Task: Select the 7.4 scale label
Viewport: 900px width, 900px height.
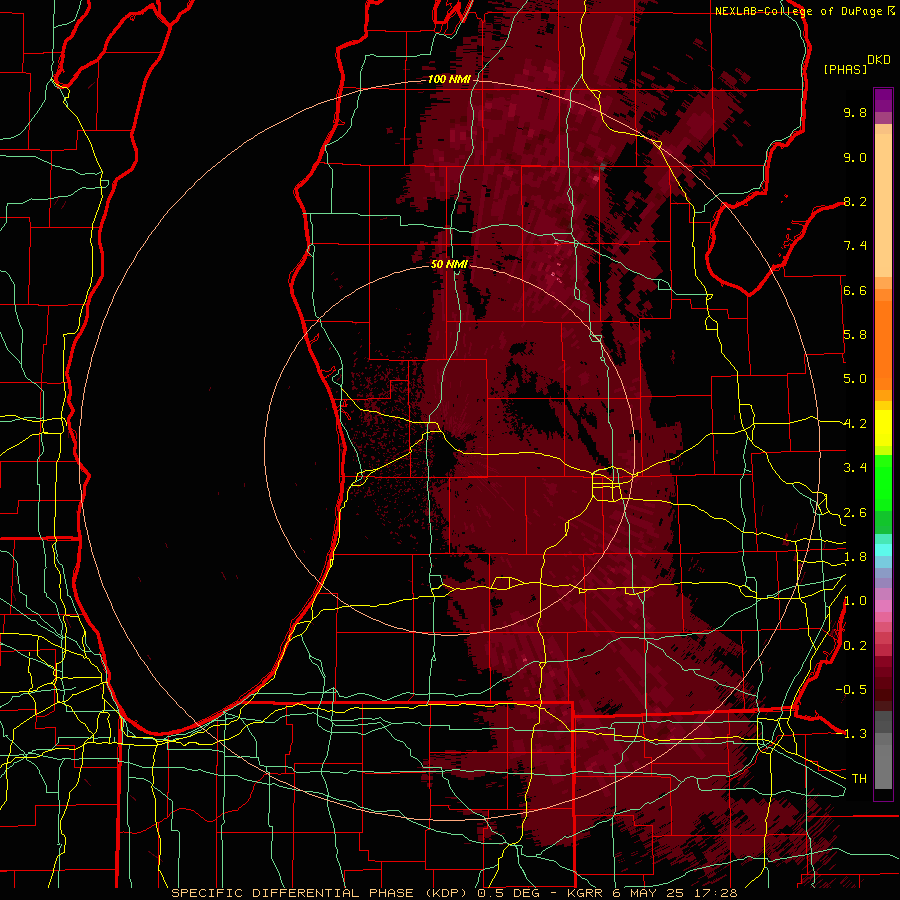Action: [855, 246]
